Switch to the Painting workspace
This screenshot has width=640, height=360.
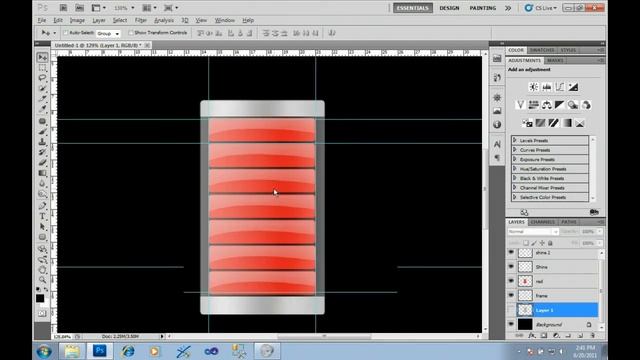click(x=483, y=8)
